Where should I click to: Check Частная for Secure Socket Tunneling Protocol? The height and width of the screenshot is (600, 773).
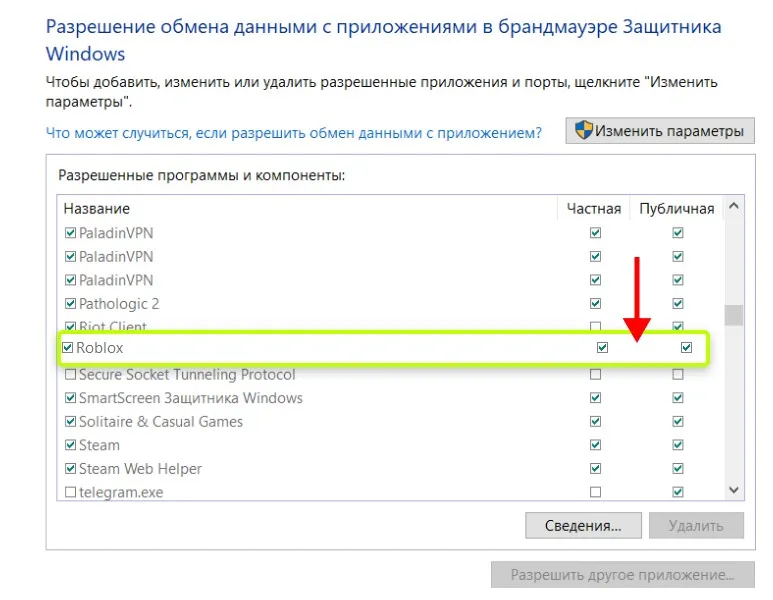pyautogui.click(x=596, y=375)
